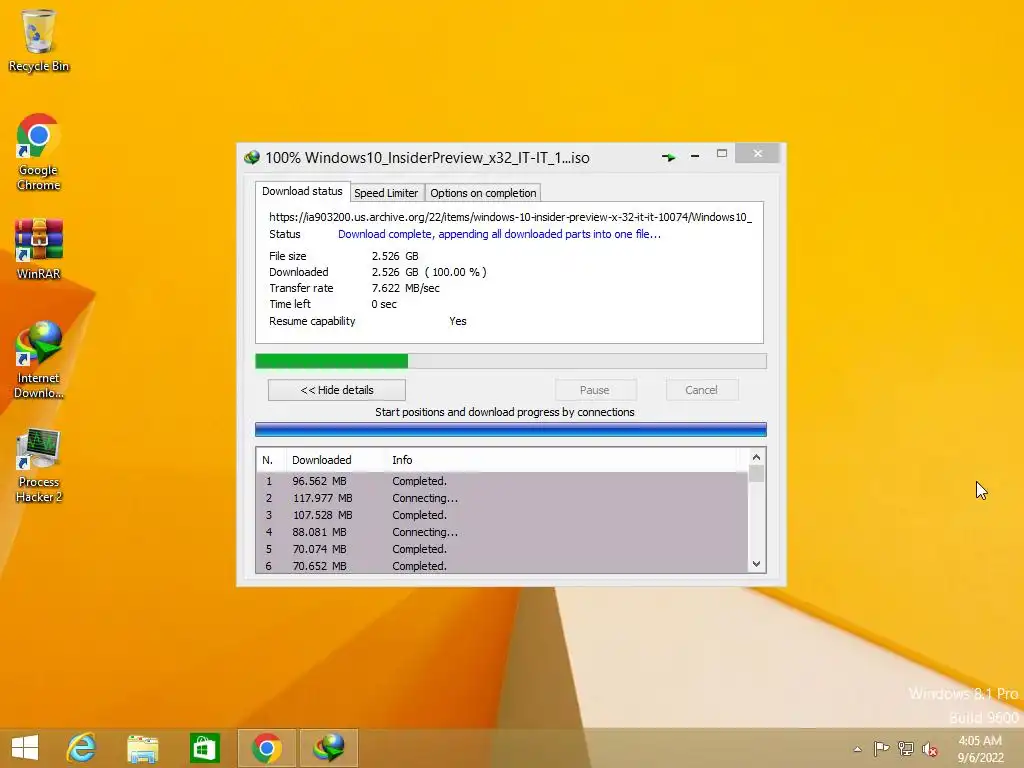This screenshot has height=768, width=1024.
Task: Show hidden system tray icons
Action: coord(857,749)
